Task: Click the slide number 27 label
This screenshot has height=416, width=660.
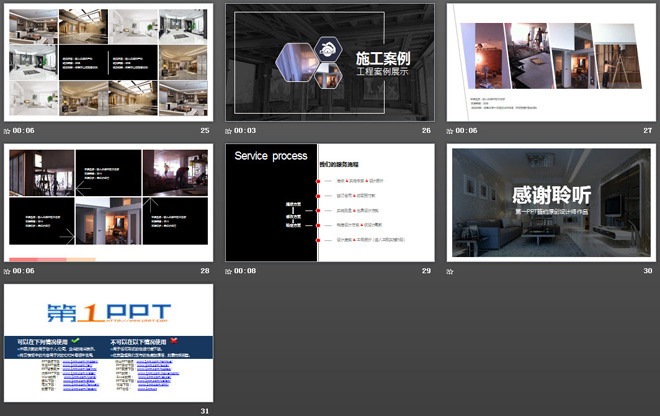Action: (x=647, y=131)
